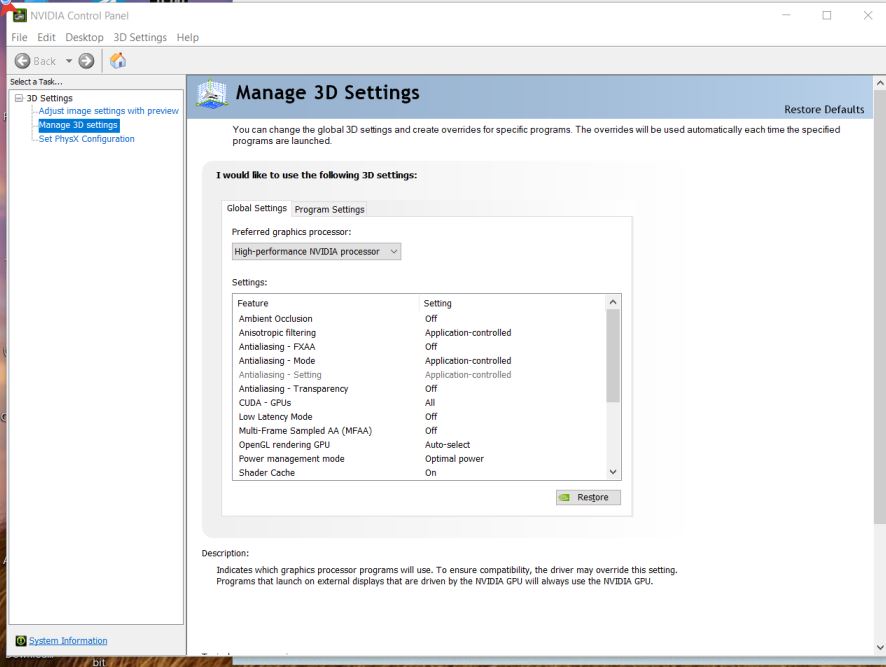Viewport: 886px width, 667px height.
Task: Select Adjust image settings with preview
Action: point(108,111)
